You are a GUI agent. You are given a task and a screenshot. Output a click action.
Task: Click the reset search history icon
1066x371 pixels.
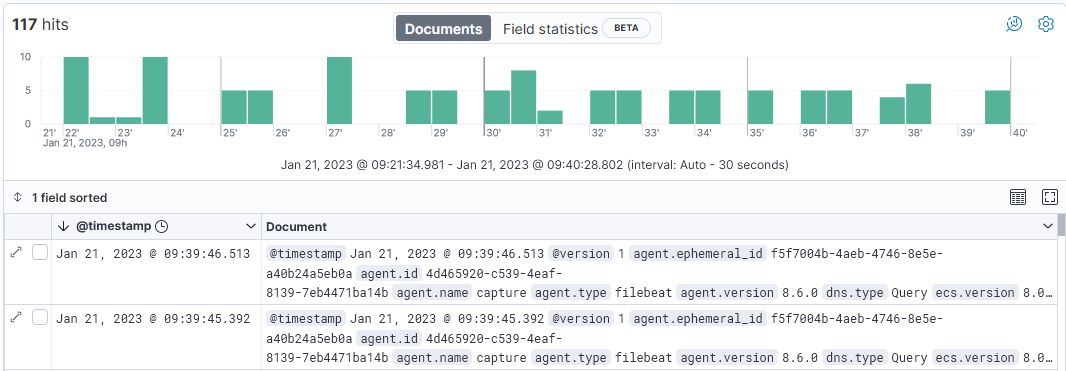click(x=1014, y=24)
